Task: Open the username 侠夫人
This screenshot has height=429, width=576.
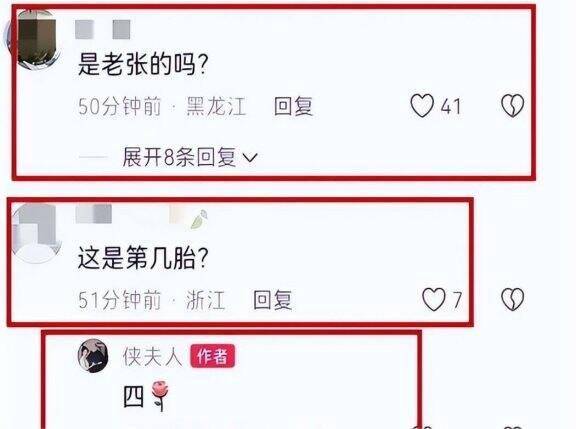Action: pyautogui.click(x=152, y=356)
